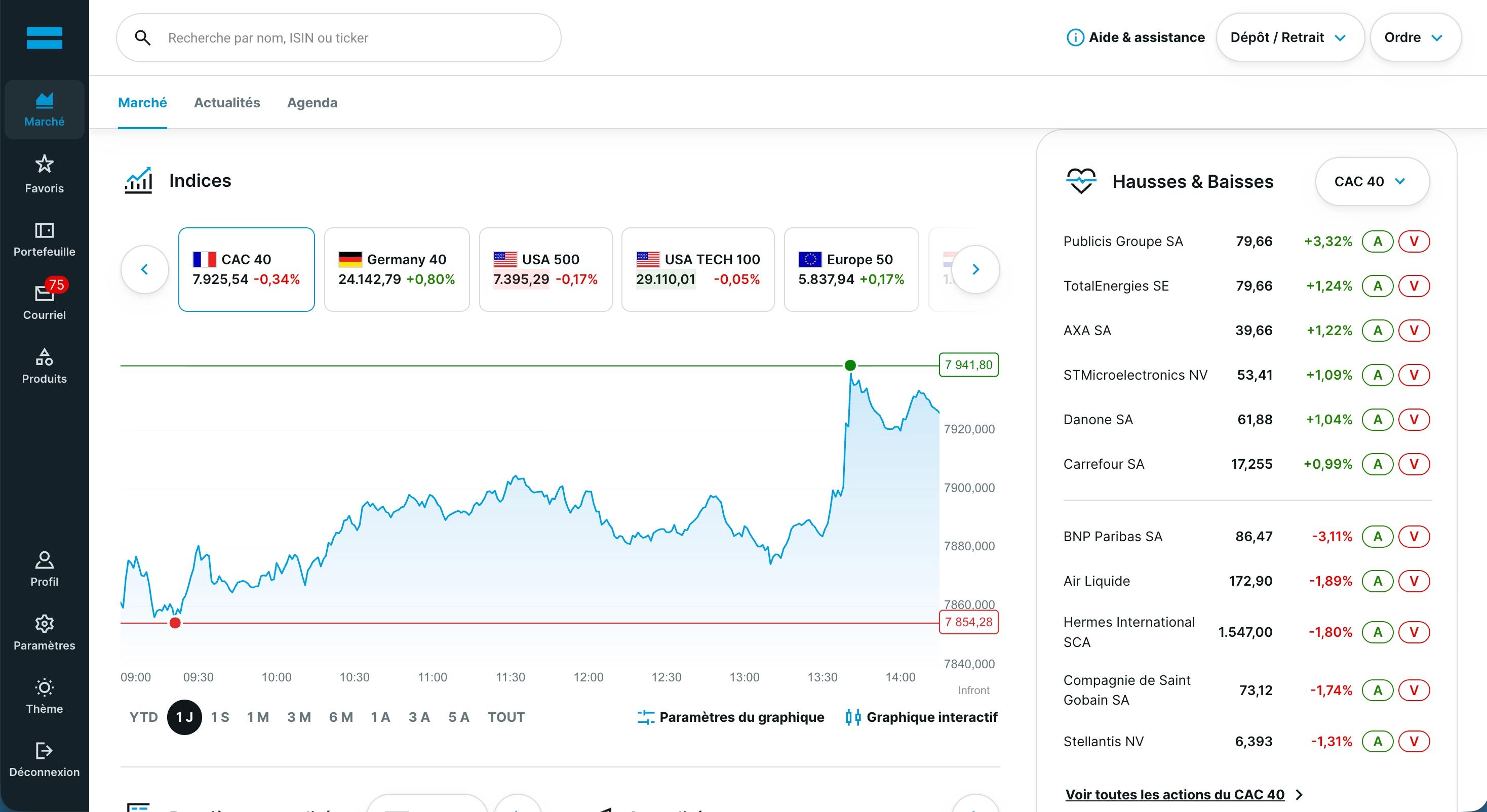Expand Ordre dropdown
The image size is (1487, 812).
click(1416, 37)
